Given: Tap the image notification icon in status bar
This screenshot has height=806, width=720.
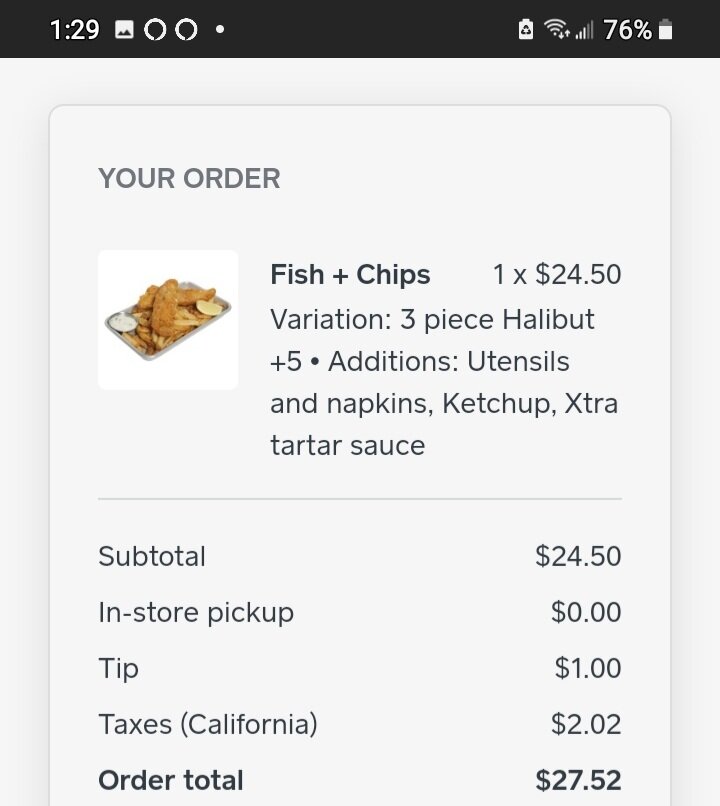Looking at the screenshot, I should tap(125, 30).
